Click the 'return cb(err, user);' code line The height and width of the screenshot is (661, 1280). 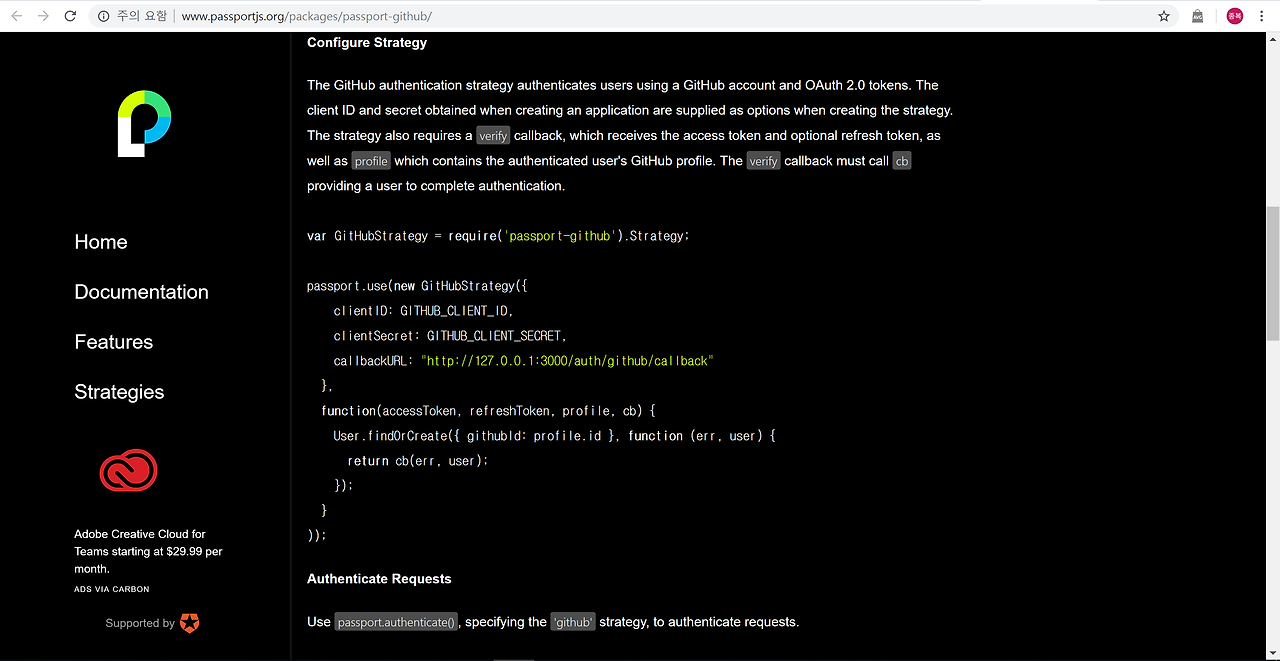tap(418, 461)
